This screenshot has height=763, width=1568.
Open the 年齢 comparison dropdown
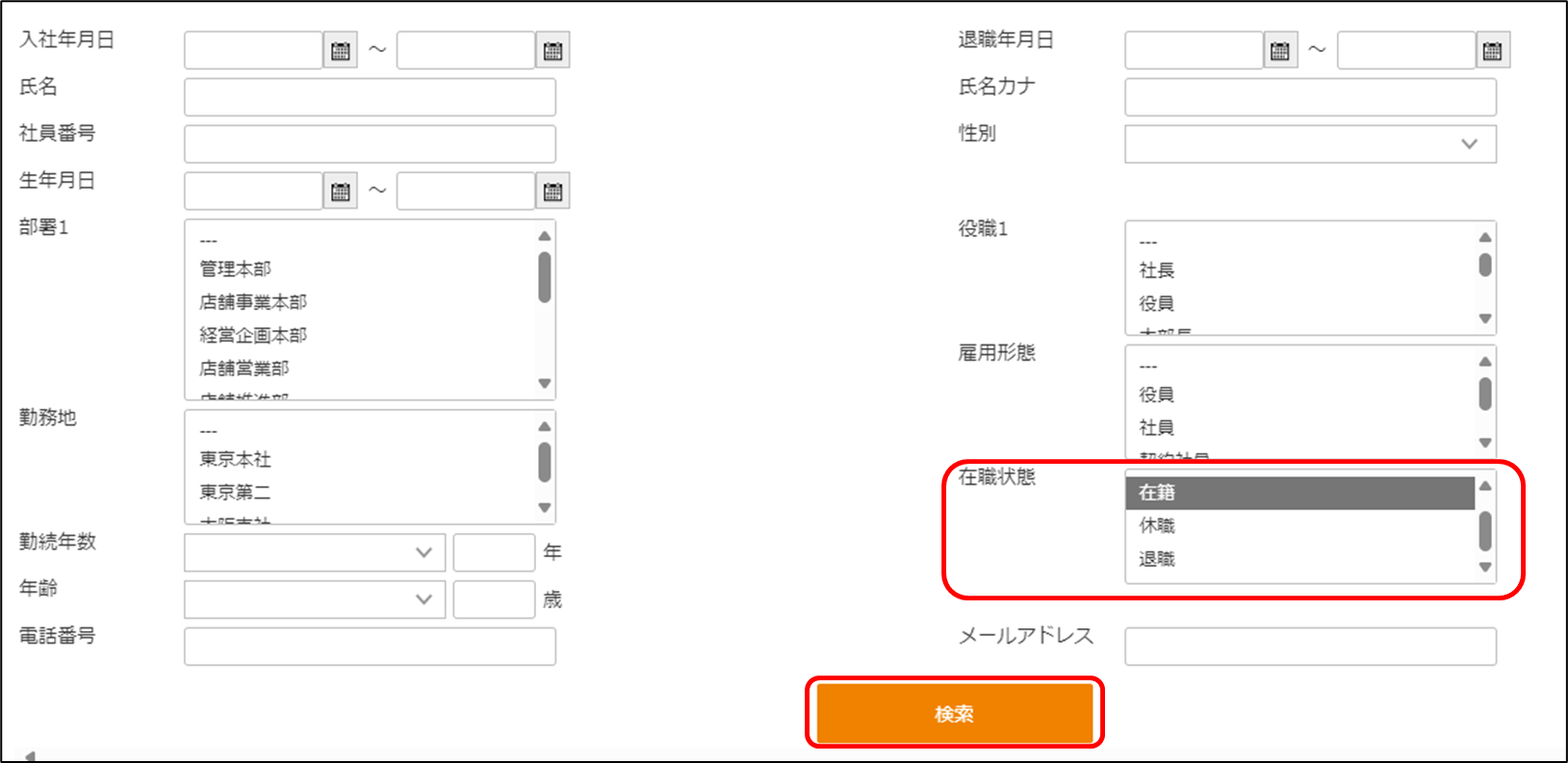pos(315,599)
